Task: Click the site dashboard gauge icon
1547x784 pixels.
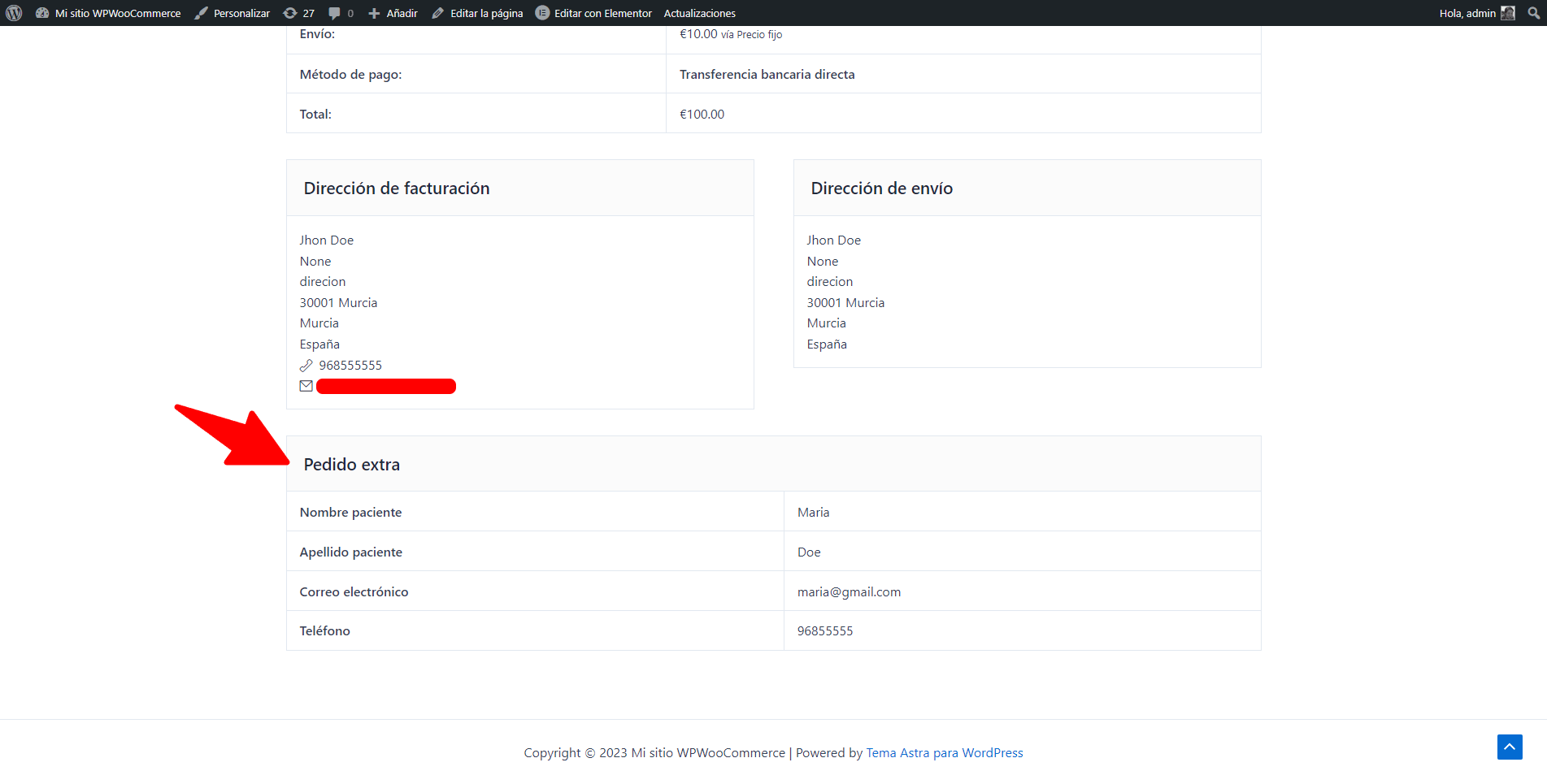Action: [x=42, y=13]
